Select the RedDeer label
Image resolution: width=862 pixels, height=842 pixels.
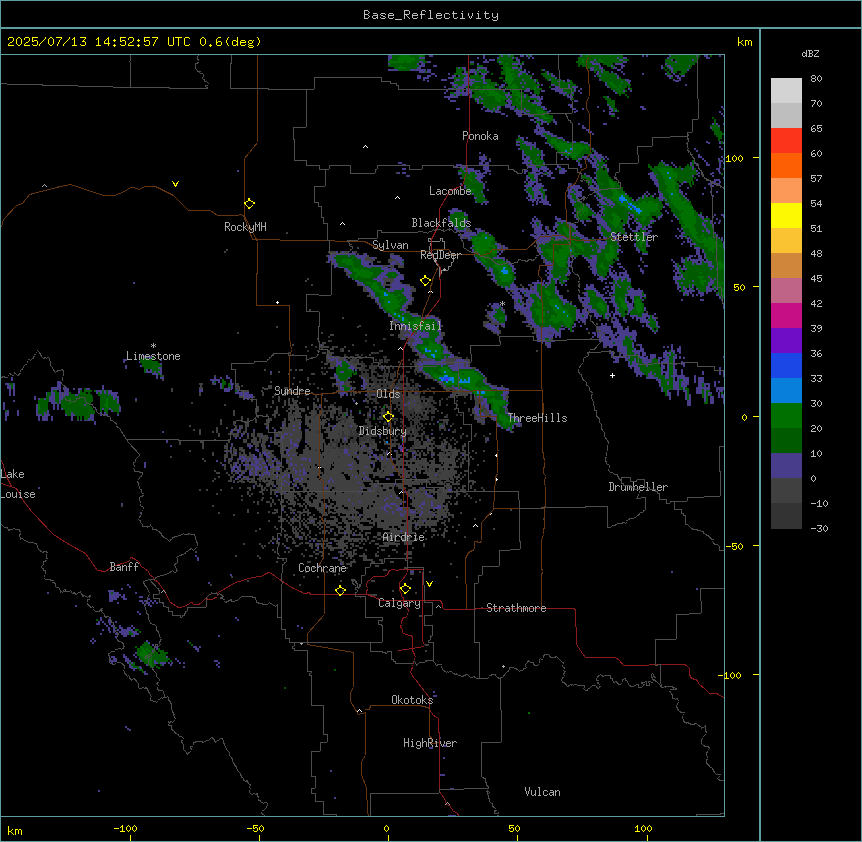coord(440,255)
